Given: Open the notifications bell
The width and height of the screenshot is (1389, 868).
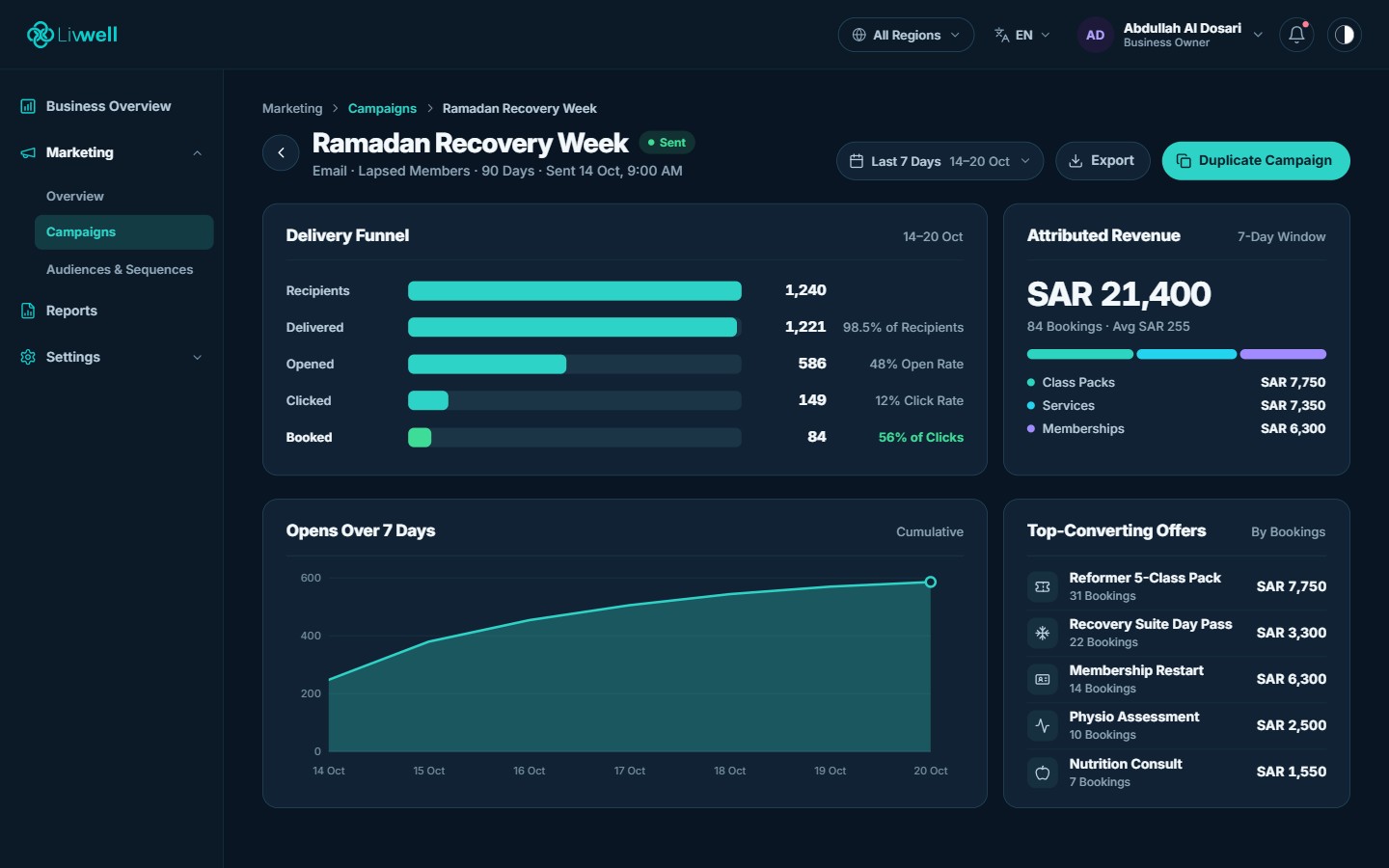Looking at the screenshot, I should [1296, 35].
